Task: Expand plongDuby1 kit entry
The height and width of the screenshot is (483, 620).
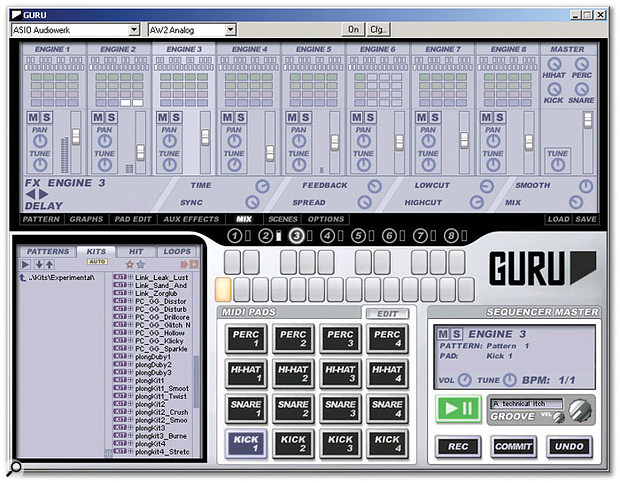Action: [130, 357]
